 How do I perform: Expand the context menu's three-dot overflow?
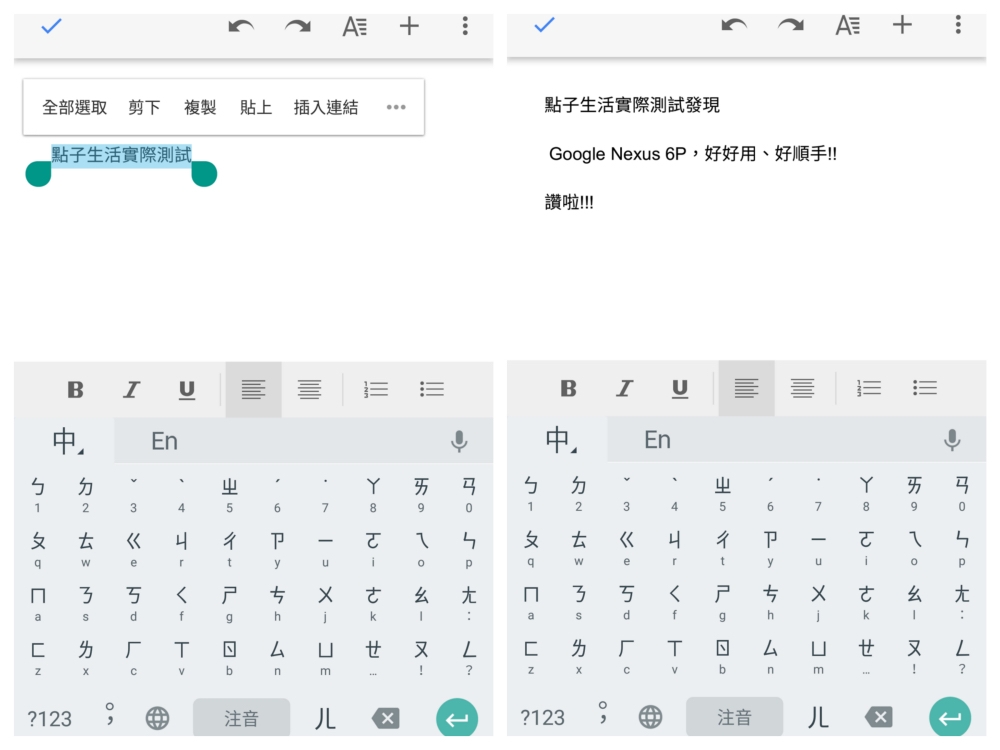(396, 107)
